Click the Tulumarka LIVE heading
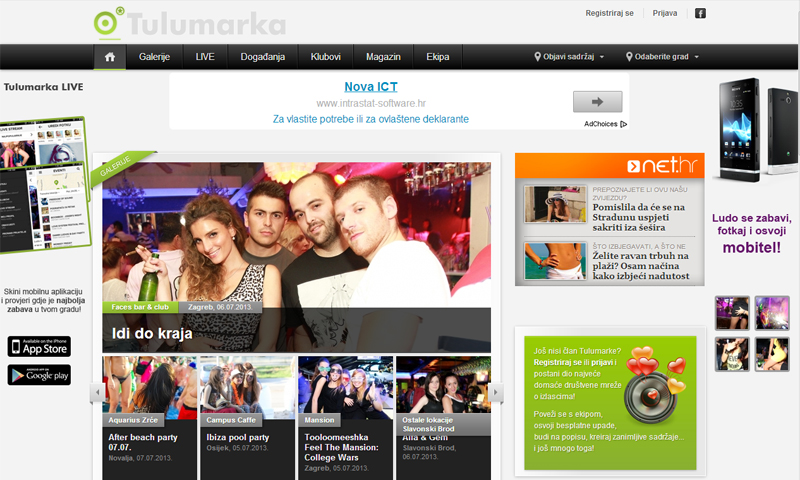 point(43,87)
